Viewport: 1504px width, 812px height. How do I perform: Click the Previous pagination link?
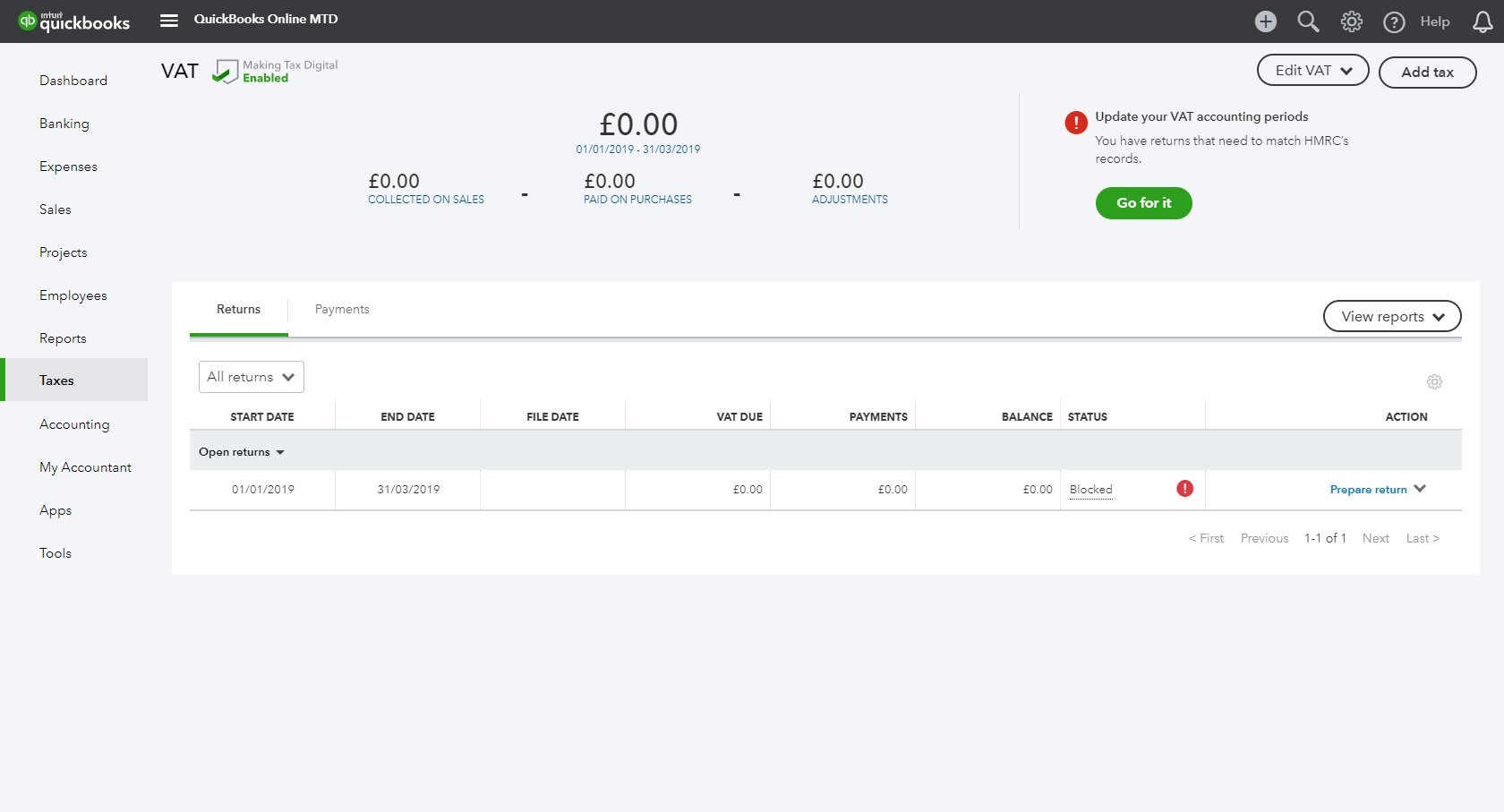click(1265, 538)
